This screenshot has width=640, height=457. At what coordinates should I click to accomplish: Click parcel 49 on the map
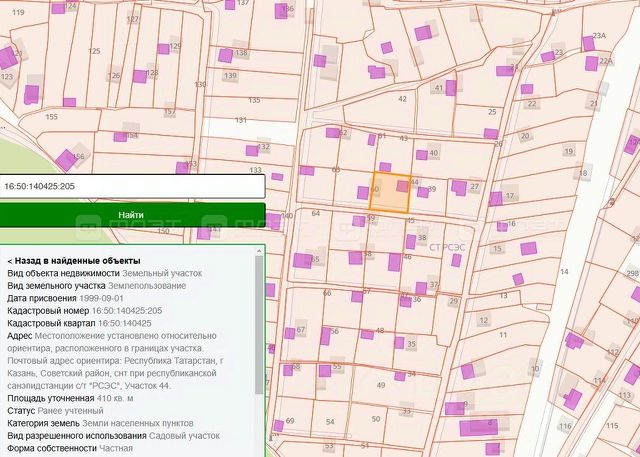(381, 385)
